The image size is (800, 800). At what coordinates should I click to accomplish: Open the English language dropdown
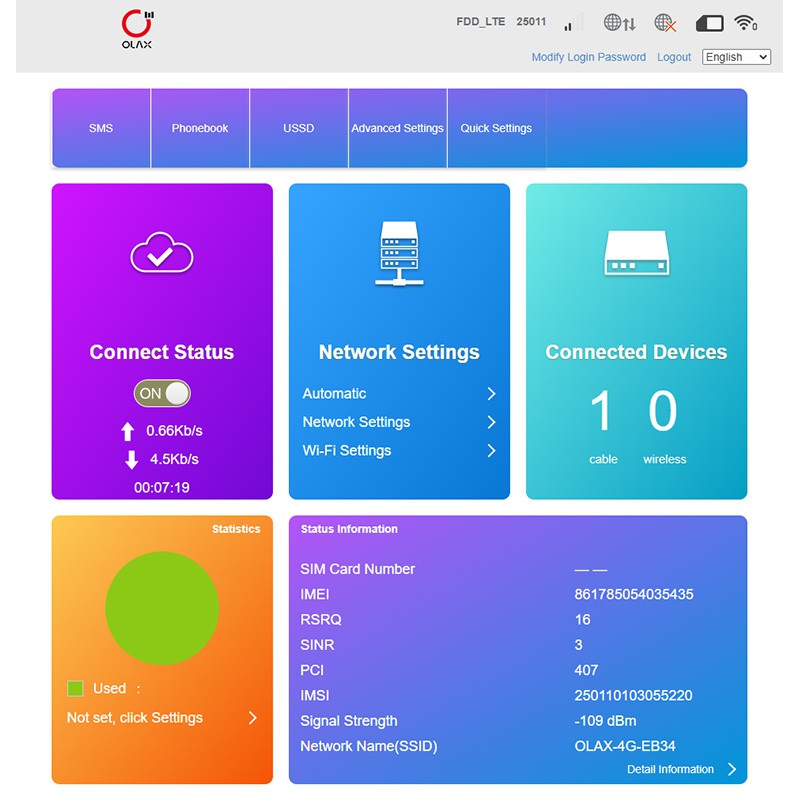[736, 57]
